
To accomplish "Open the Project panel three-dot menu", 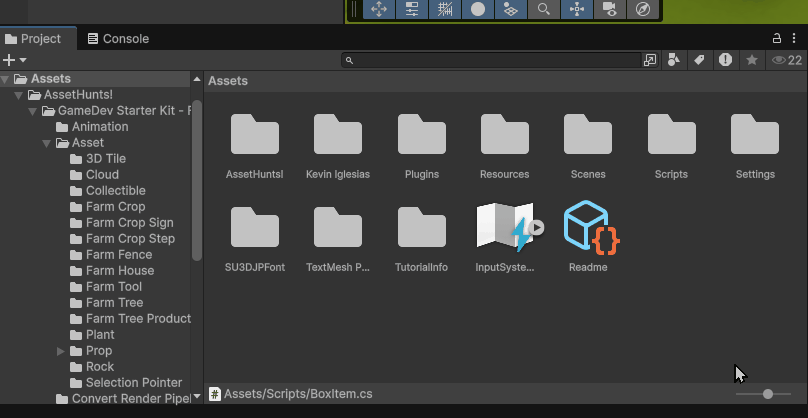I will point(795,38).
